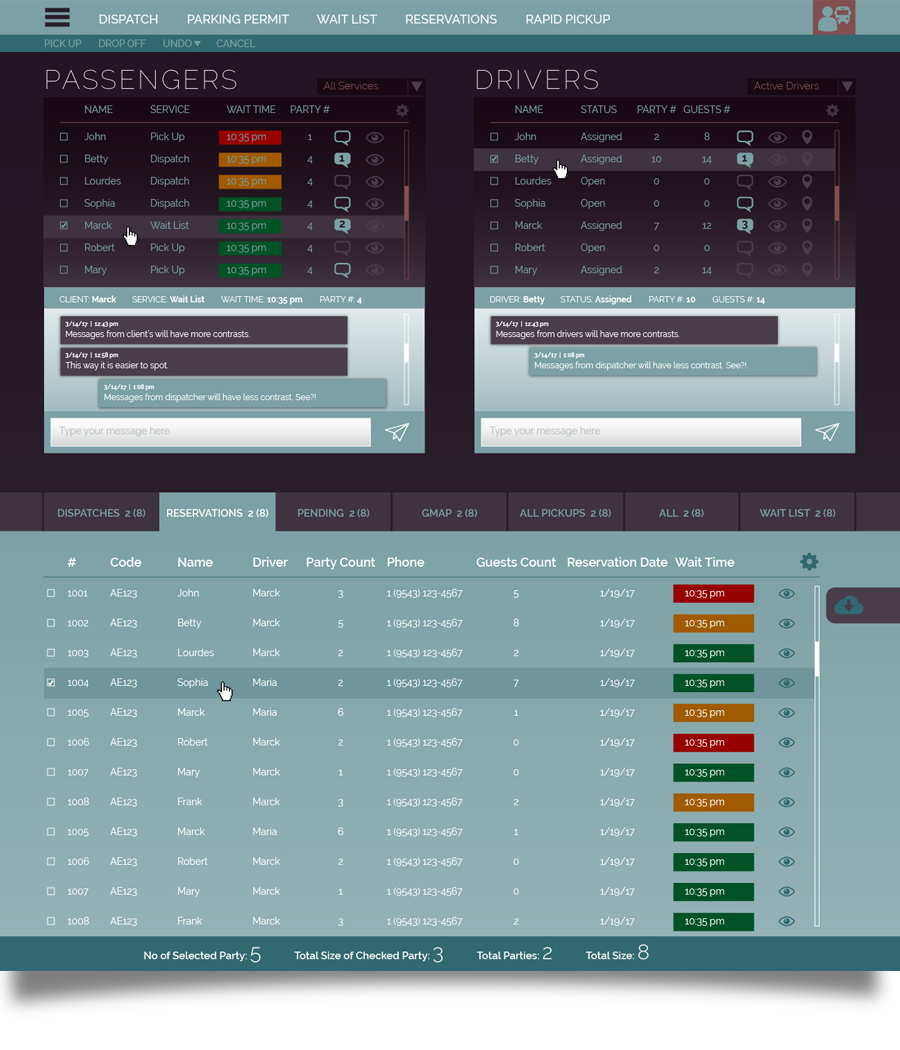Screen dimensions: 900x1050
Task: Send the passenger chat message
Action: tap(397, 432)
